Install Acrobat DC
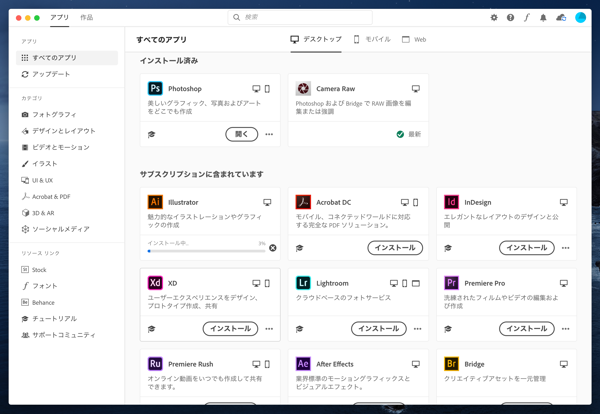600x414 pixels. click(x=395, y=248)
